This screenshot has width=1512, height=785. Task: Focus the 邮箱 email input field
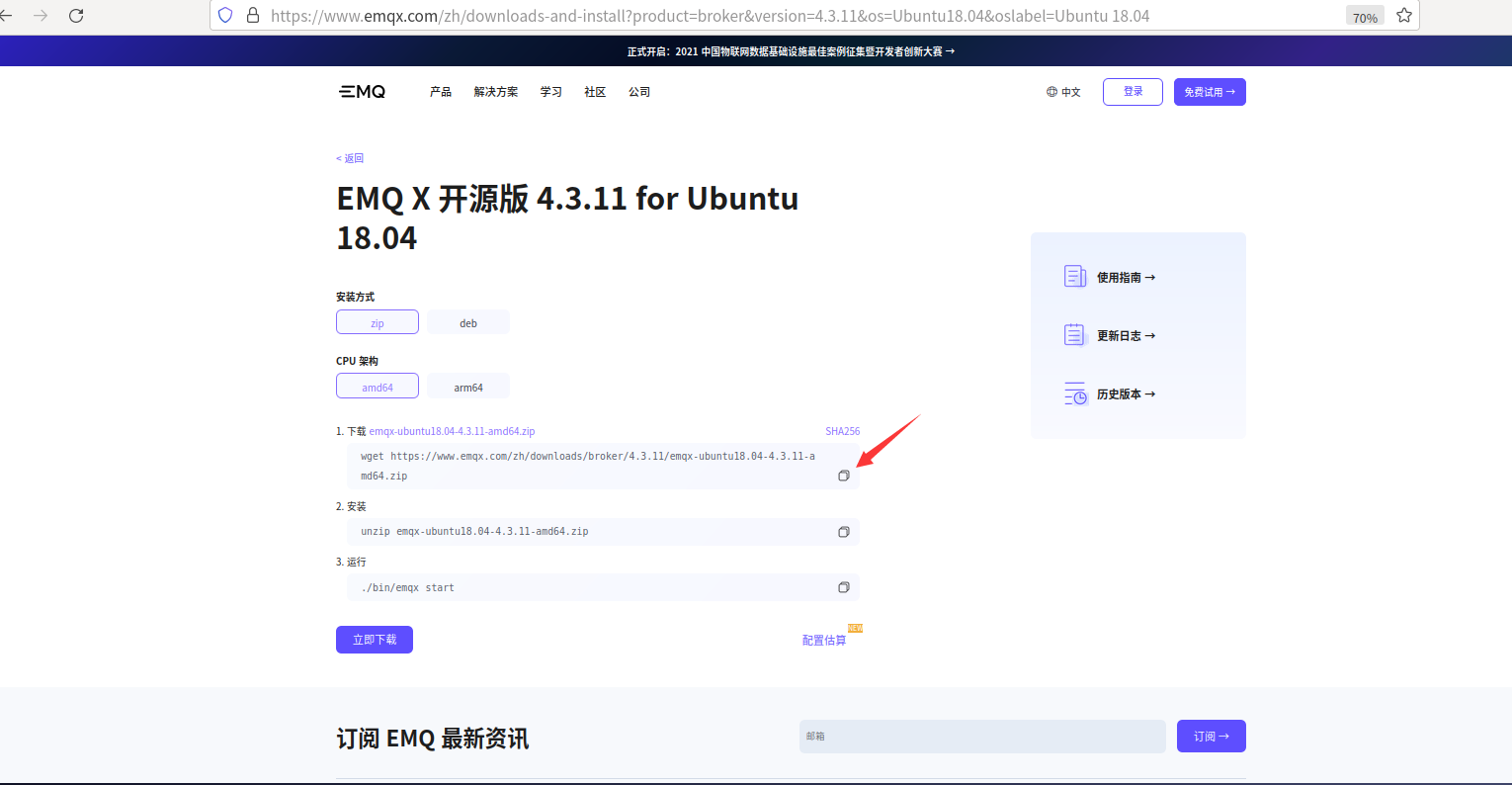pyautogui.click(x=982, y=737)
